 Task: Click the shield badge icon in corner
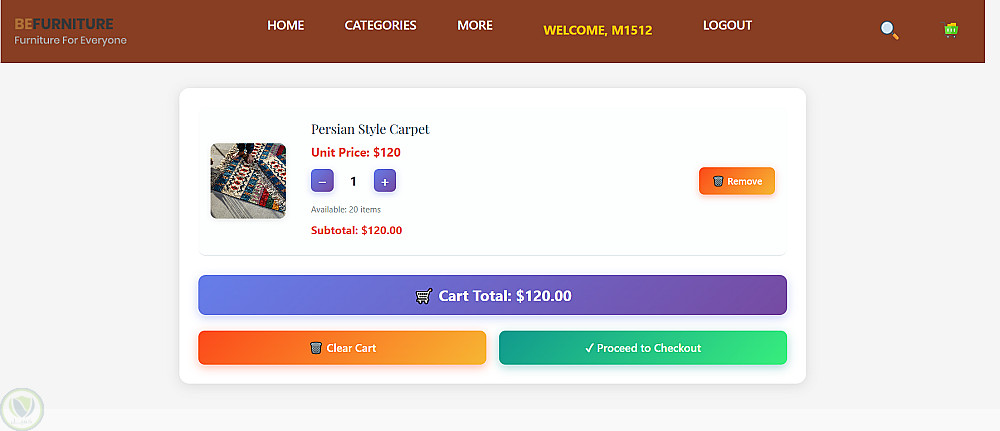pyautogui.click(x=22, y=409)
